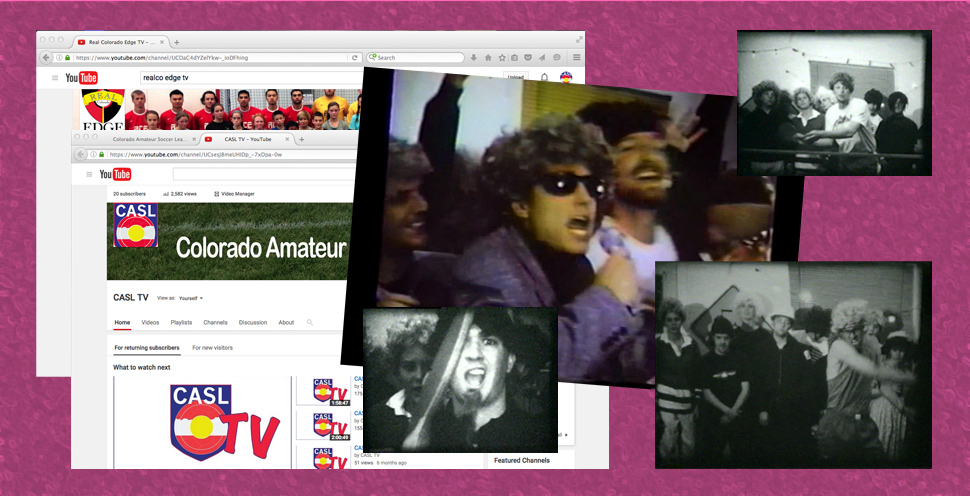The width and height of the screenshot is (970, 496).
Task: Open the channel About tab
Action: pos(286,322)
